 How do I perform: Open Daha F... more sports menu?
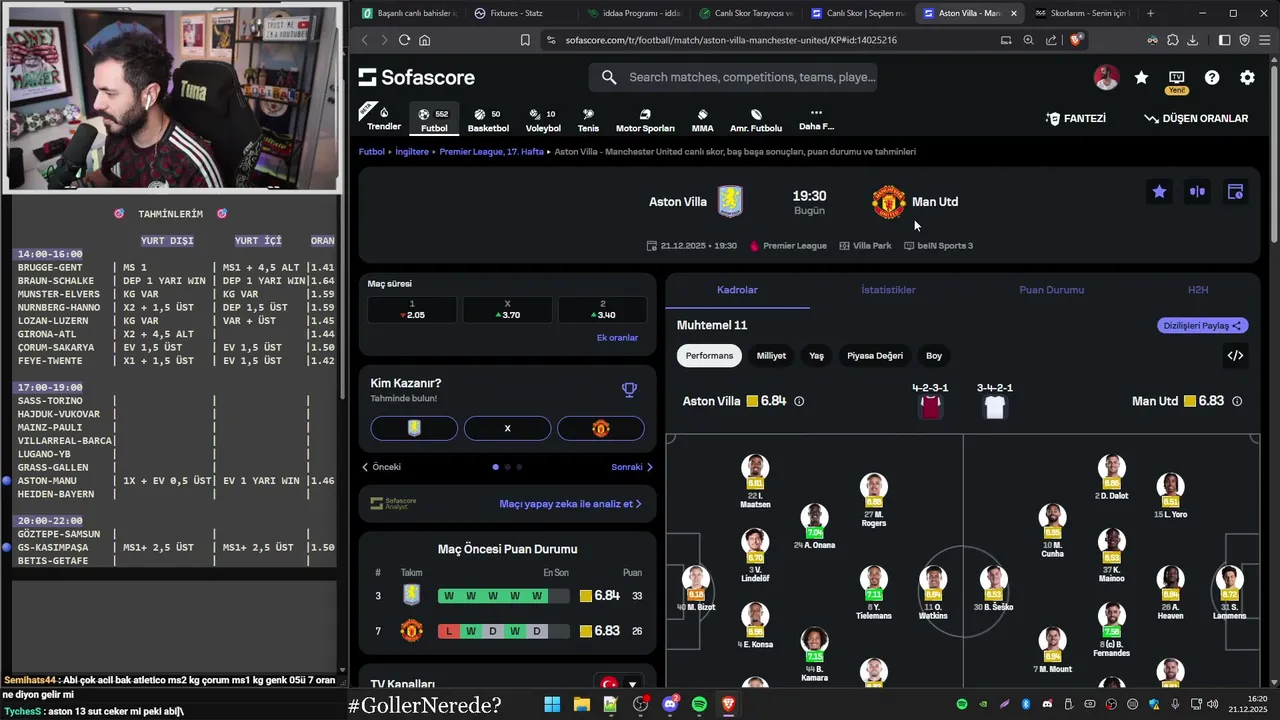(x=816, y=120)
